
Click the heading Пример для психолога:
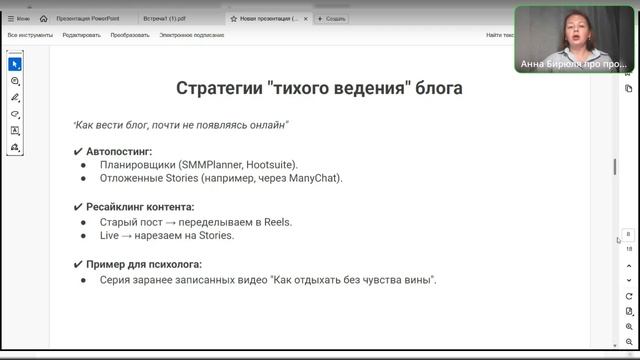[144, 264]
